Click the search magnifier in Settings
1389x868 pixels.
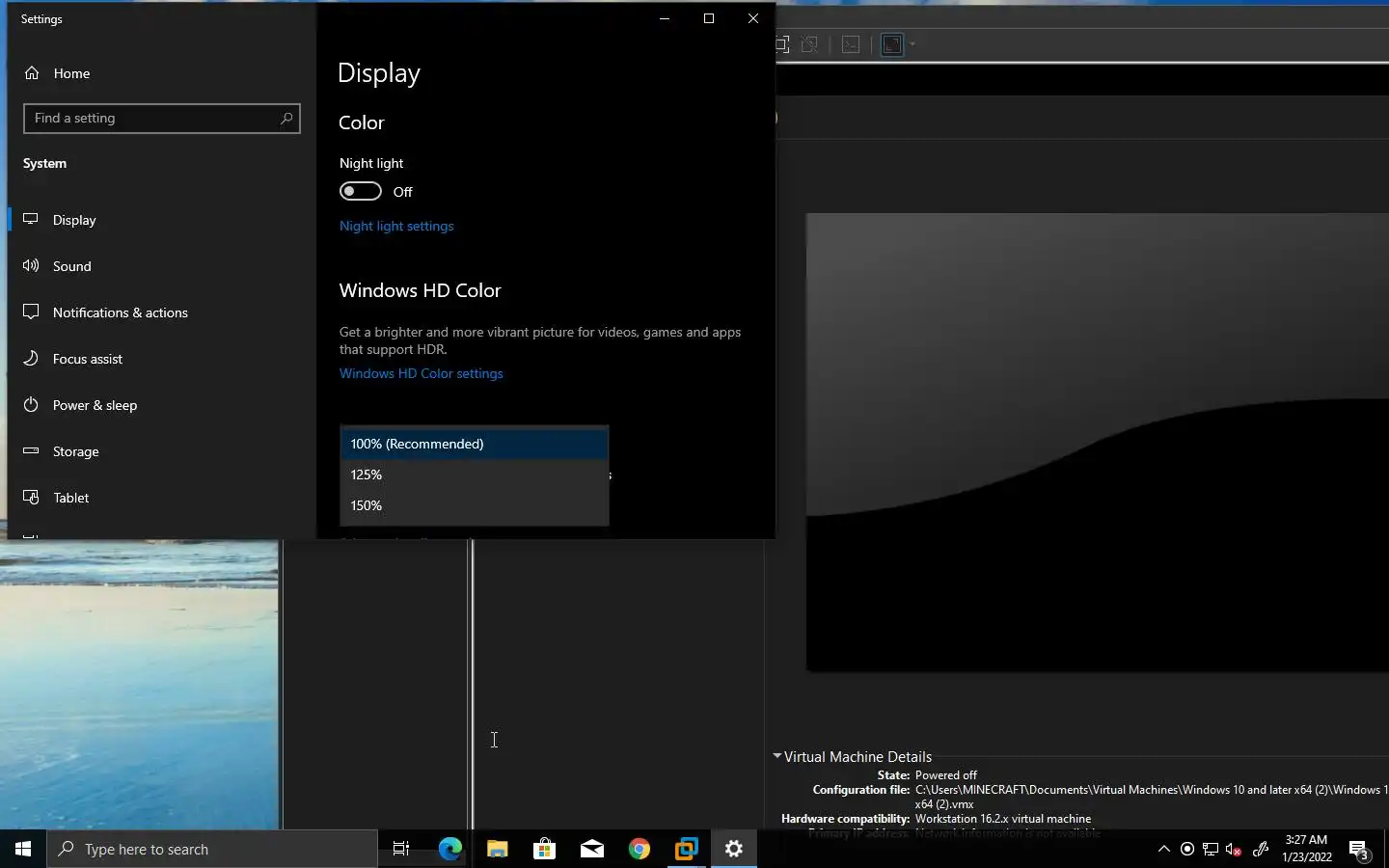tap(286, 119)
